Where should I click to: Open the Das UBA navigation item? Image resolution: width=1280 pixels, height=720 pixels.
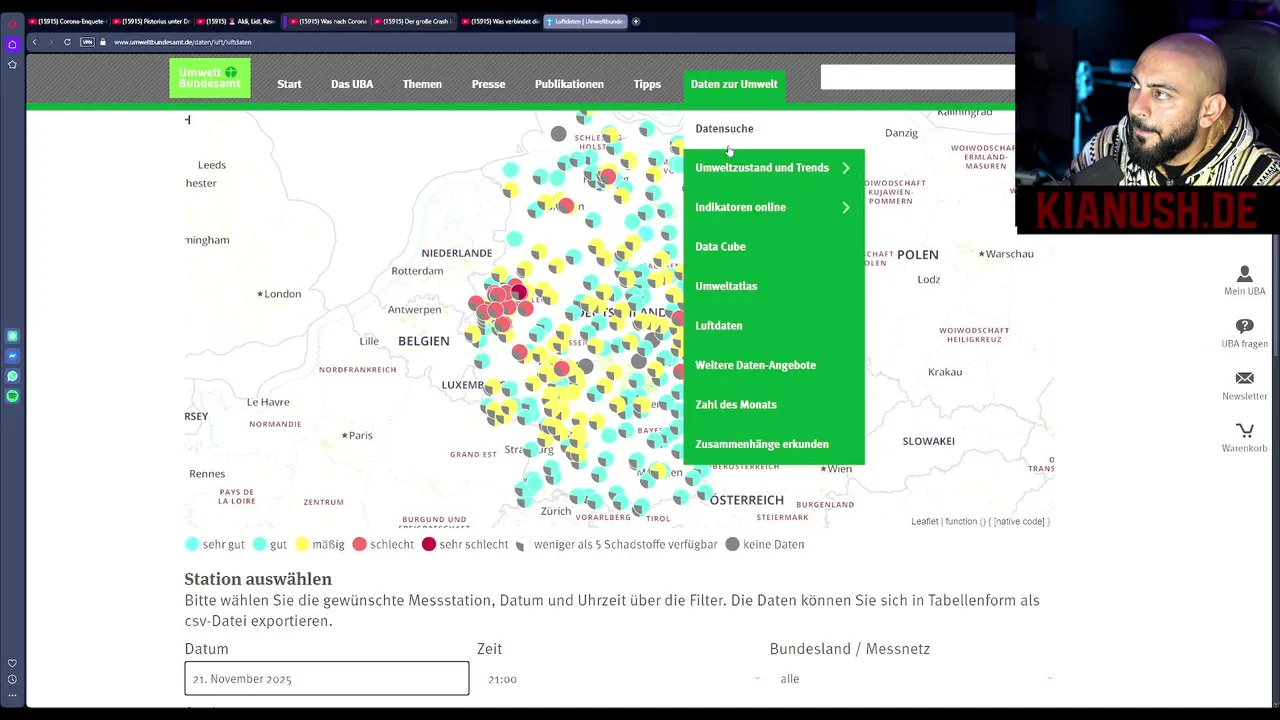[x=352, y=84]
